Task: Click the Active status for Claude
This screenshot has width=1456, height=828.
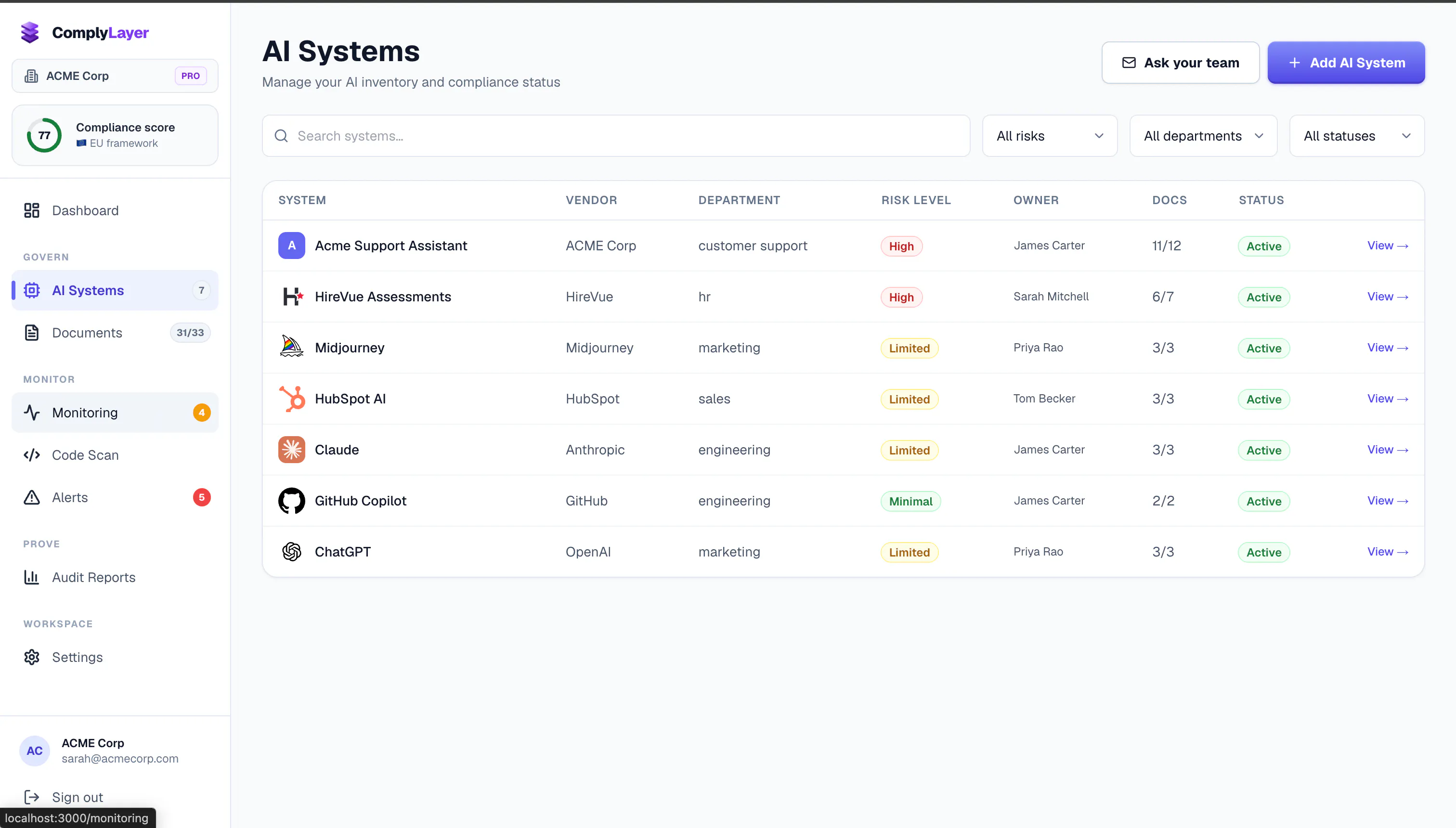Action: coord(1264,451)
